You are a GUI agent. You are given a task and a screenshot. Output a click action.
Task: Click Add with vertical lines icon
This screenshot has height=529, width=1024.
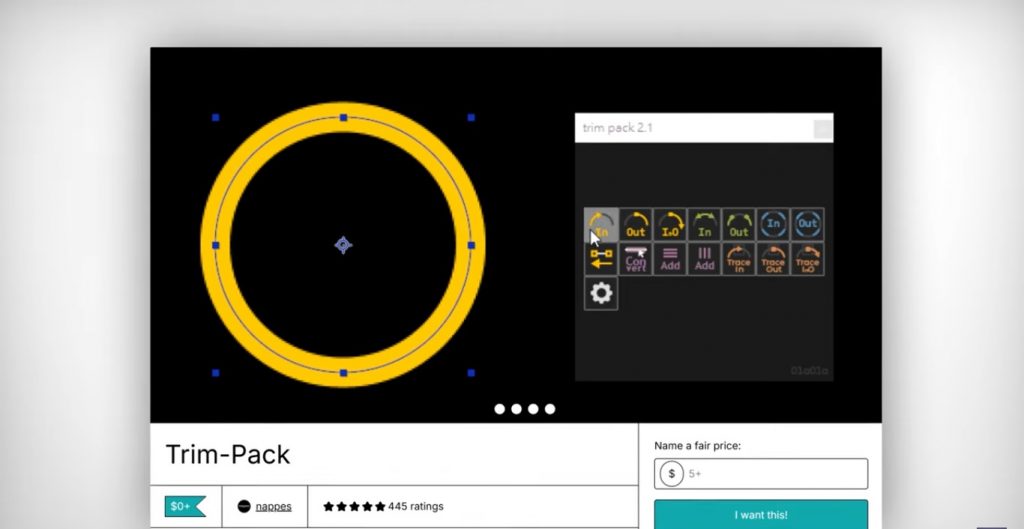click(x=704, y=259)
